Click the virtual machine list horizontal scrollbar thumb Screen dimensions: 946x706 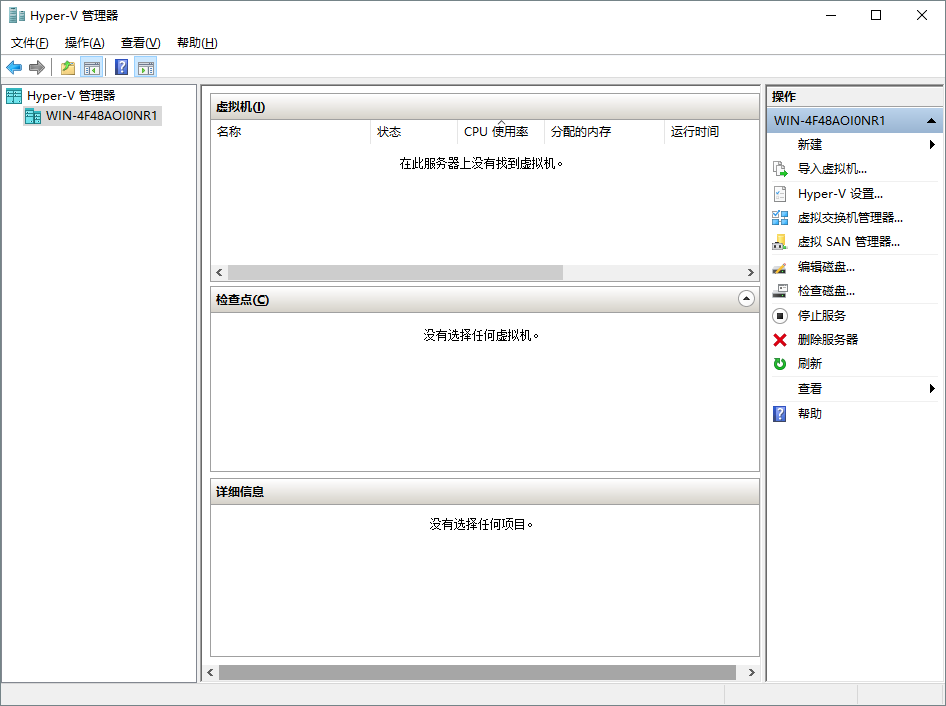[x=395, y=273]
